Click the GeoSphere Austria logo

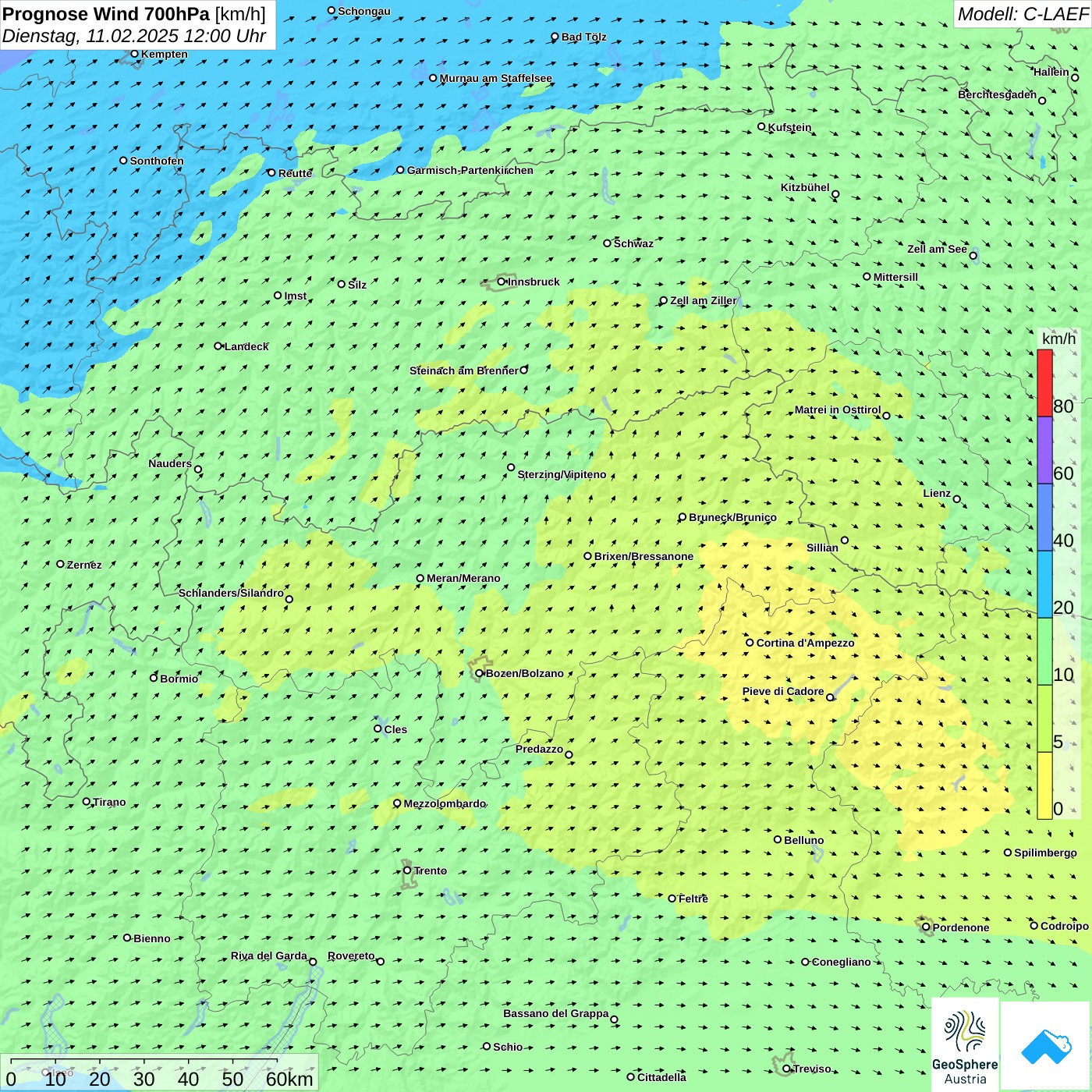coord(965,1044)
